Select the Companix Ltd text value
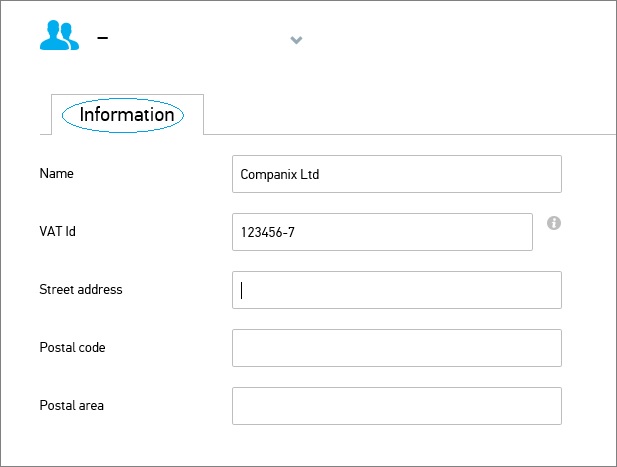Viewport: 617px width, 467px height. click(x=280, y=175)
